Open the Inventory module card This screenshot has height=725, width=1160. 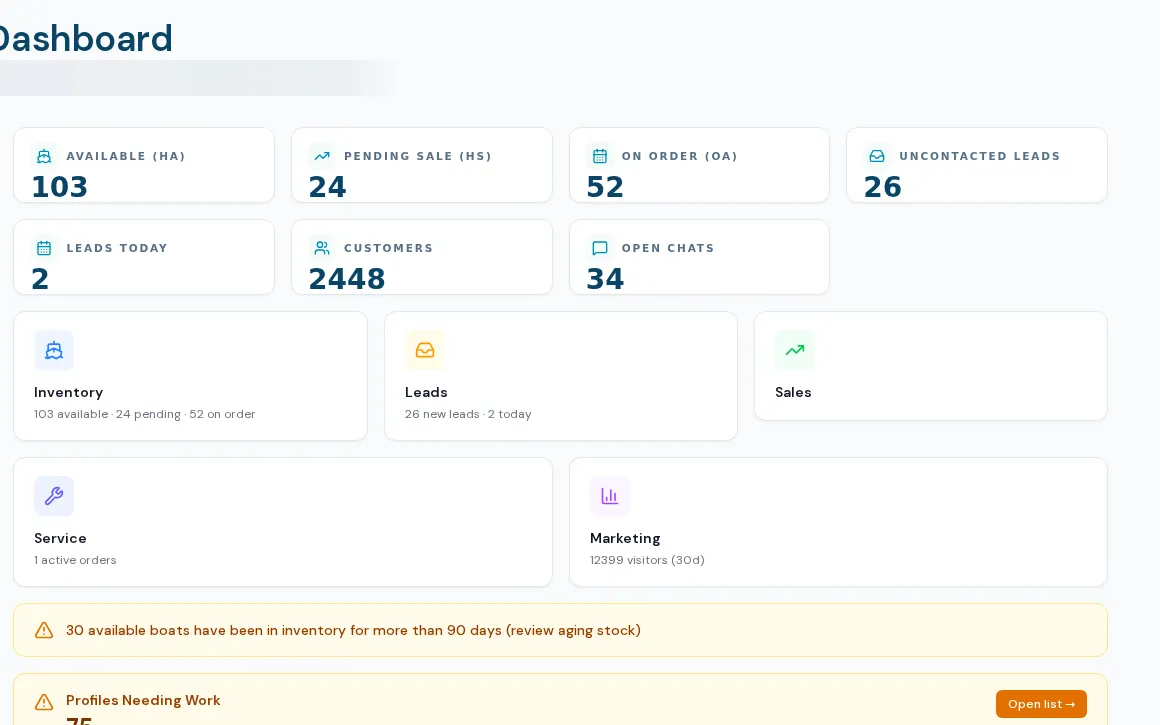(190, 376)
